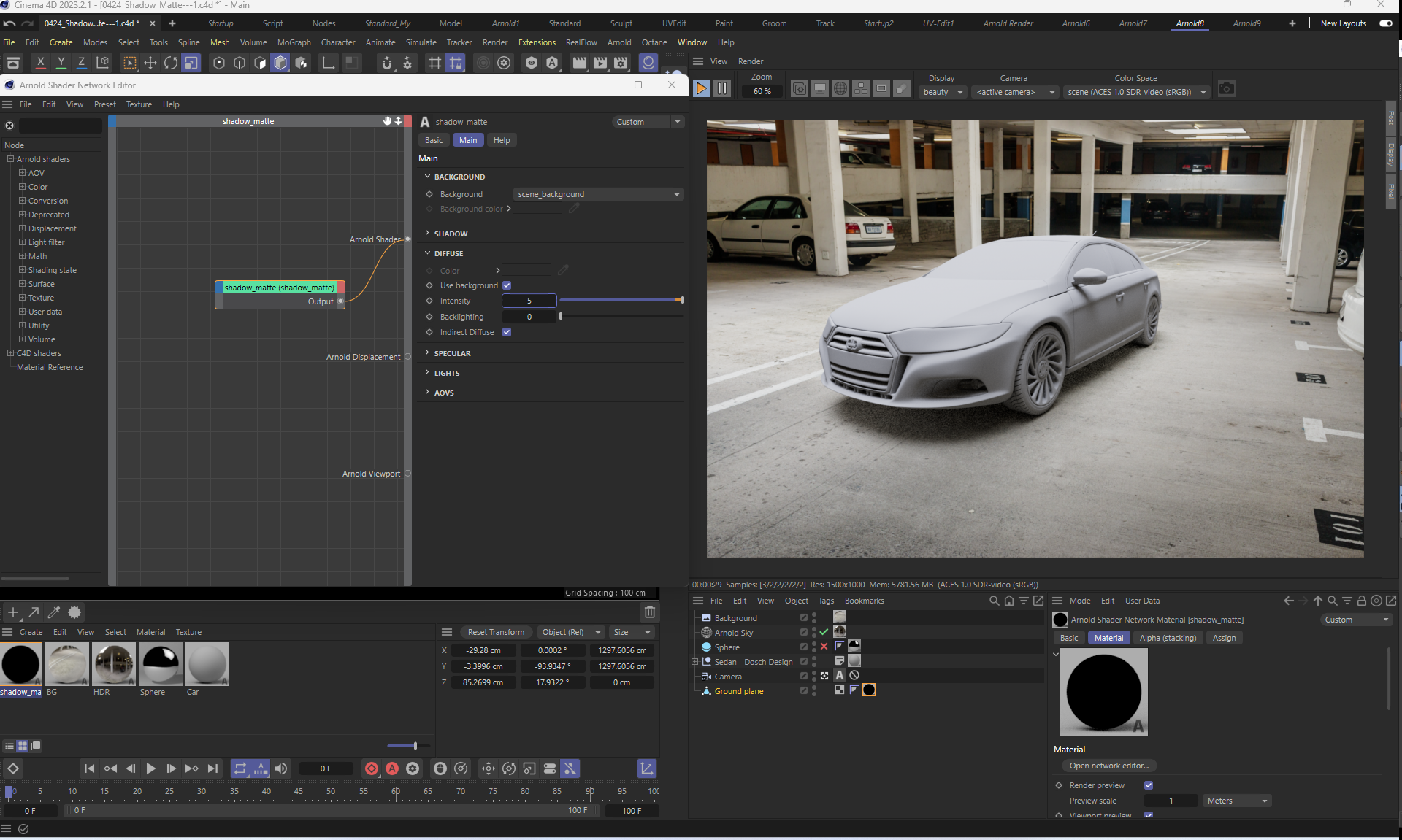Select the Move tool in toolbar

pos(150,63)
